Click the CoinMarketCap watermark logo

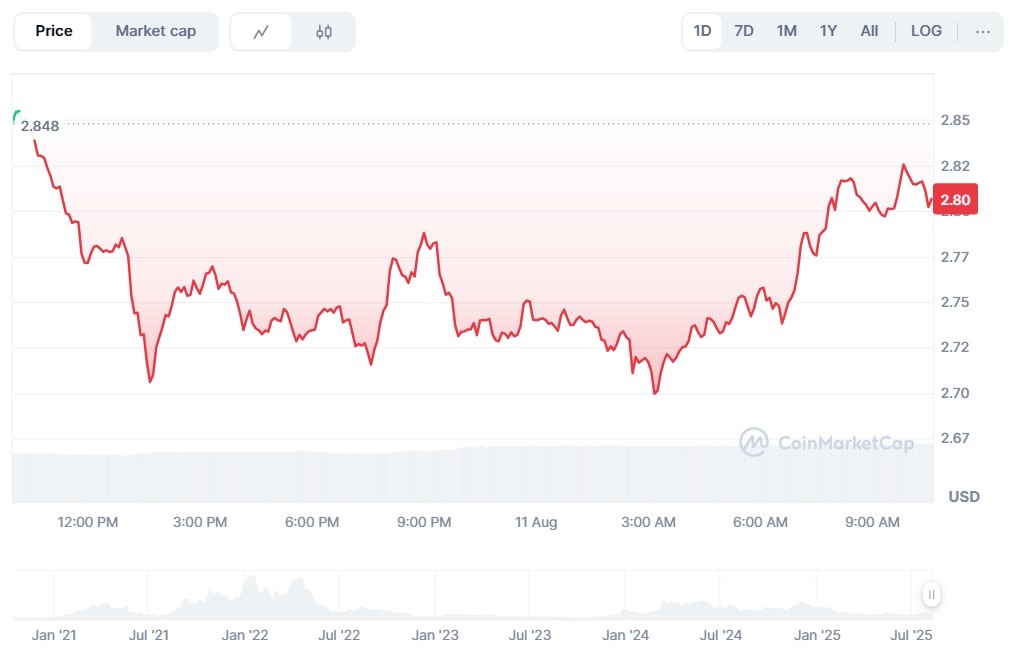click(x=826, y=442)
